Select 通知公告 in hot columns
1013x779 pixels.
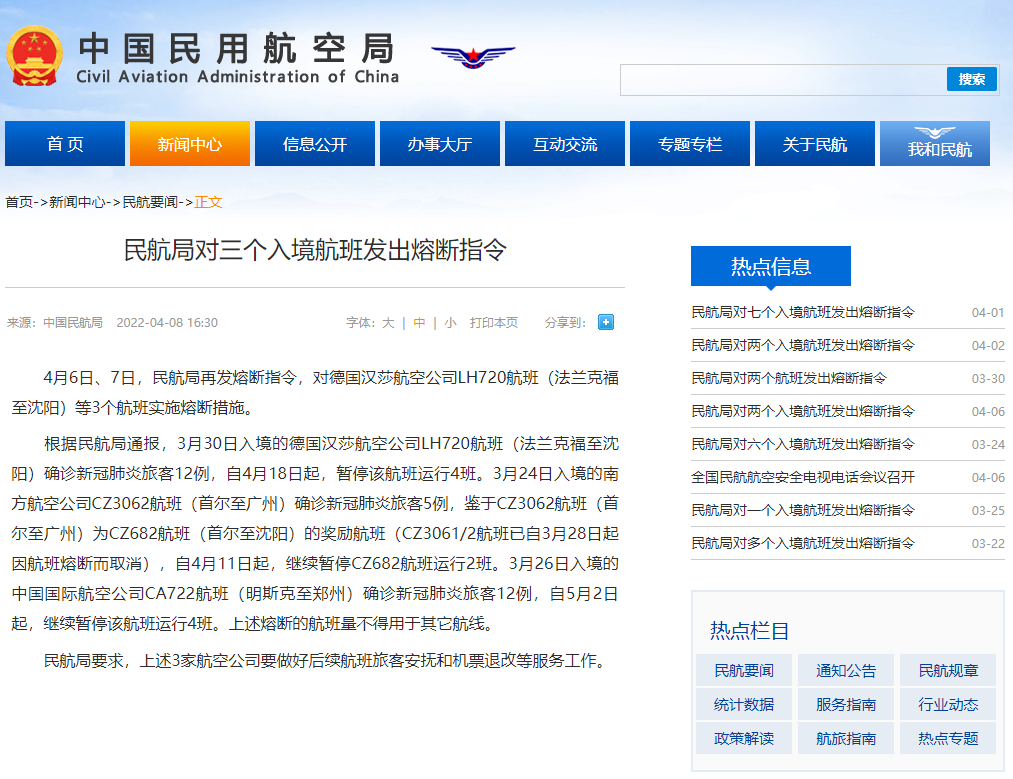(846, 671)
